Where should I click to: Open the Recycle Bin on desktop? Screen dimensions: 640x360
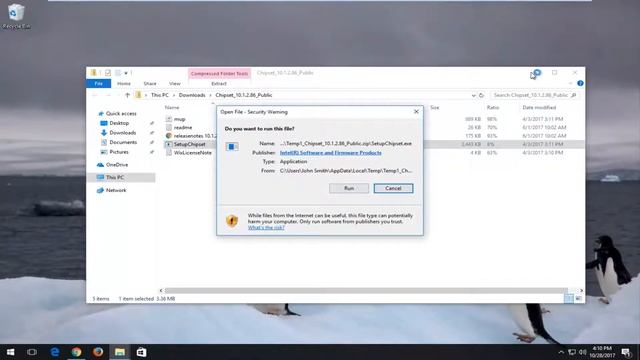[x=16, y=16]
